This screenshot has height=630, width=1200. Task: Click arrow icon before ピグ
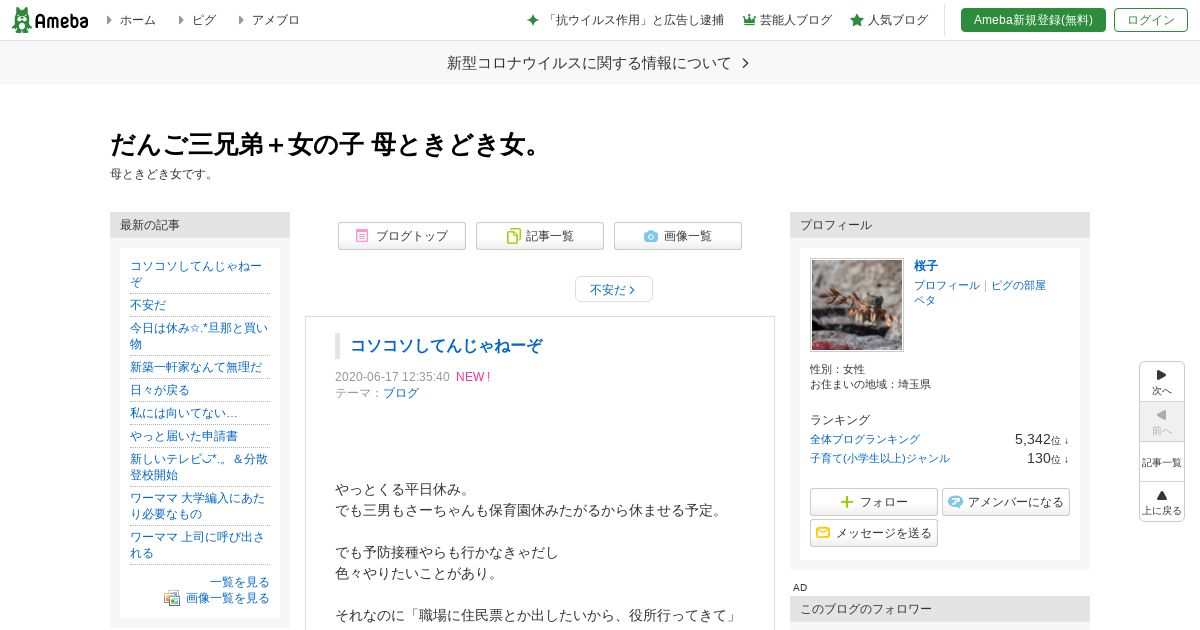click(x=181, y=20)
